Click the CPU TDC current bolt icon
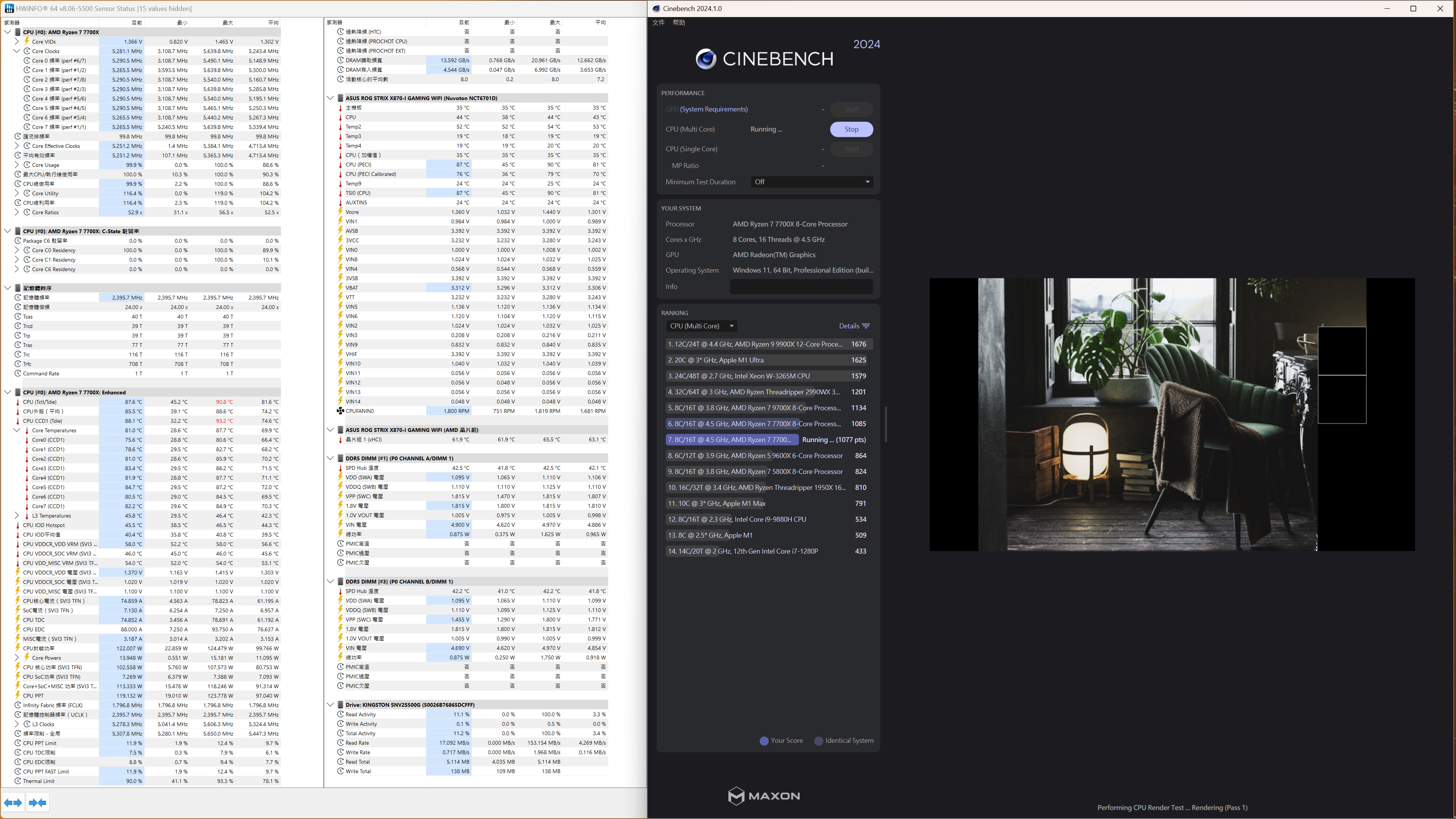Viewport: 1456px width, 819px height. click(x=18, y=620)
